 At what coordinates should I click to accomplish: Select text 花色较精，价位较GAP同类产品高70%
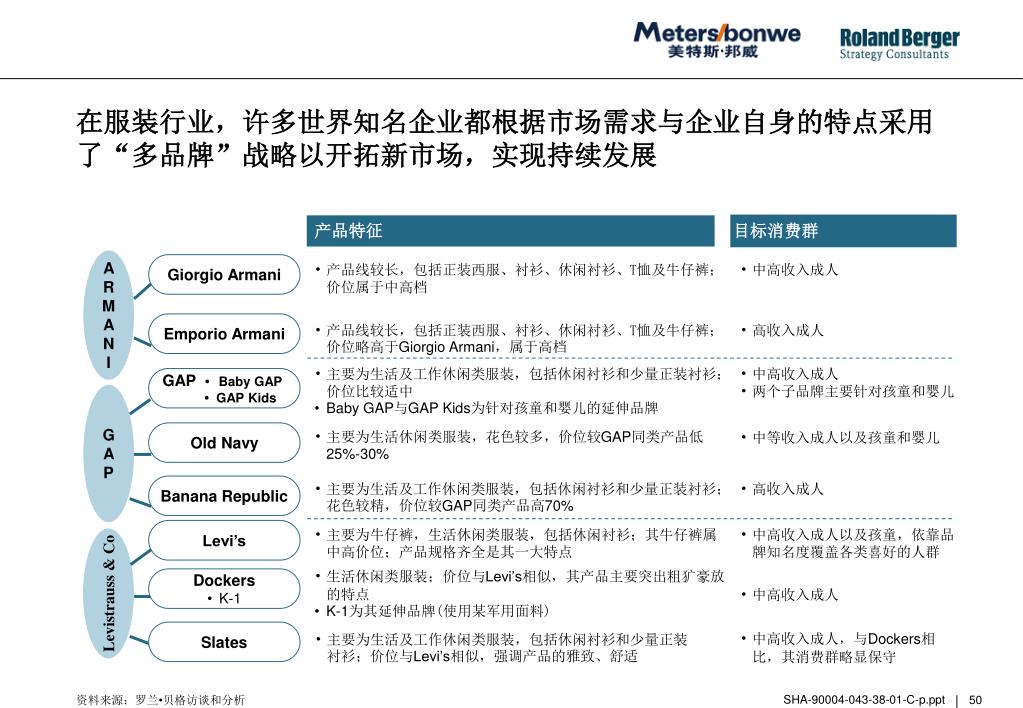pos(450,506)
